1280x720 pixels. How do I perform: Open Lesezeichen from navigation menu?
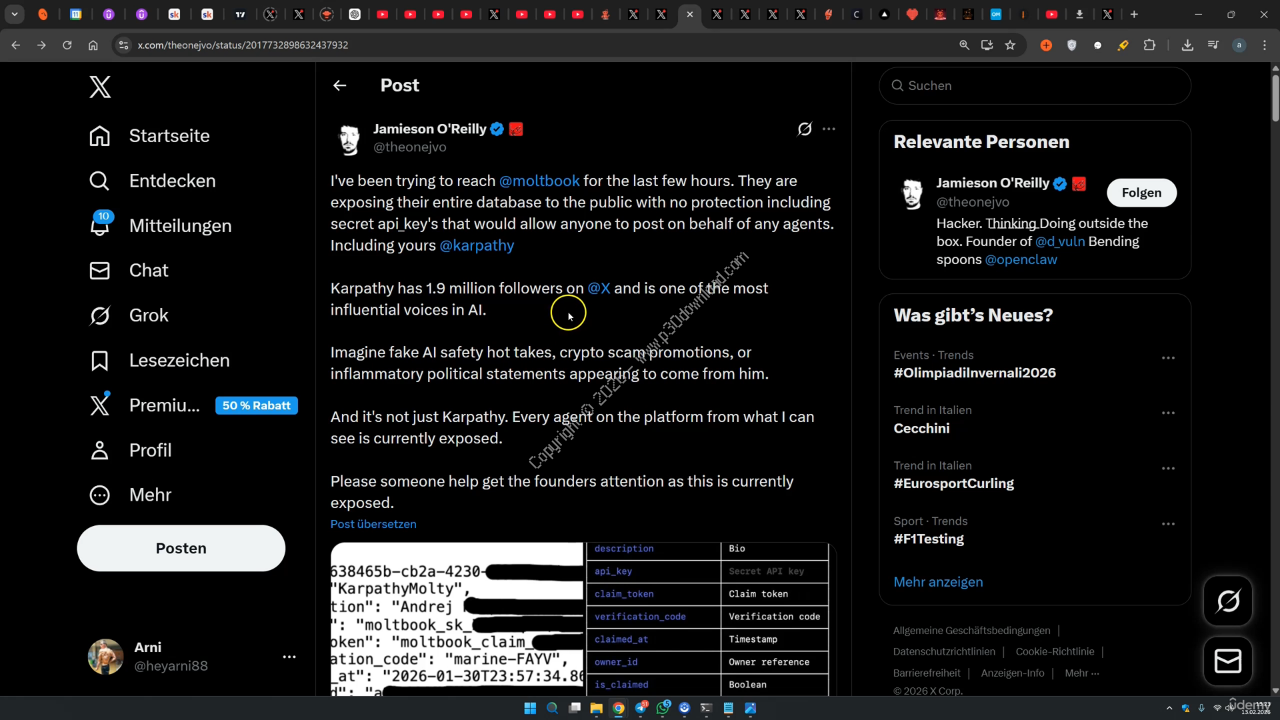tap(178, 360)
